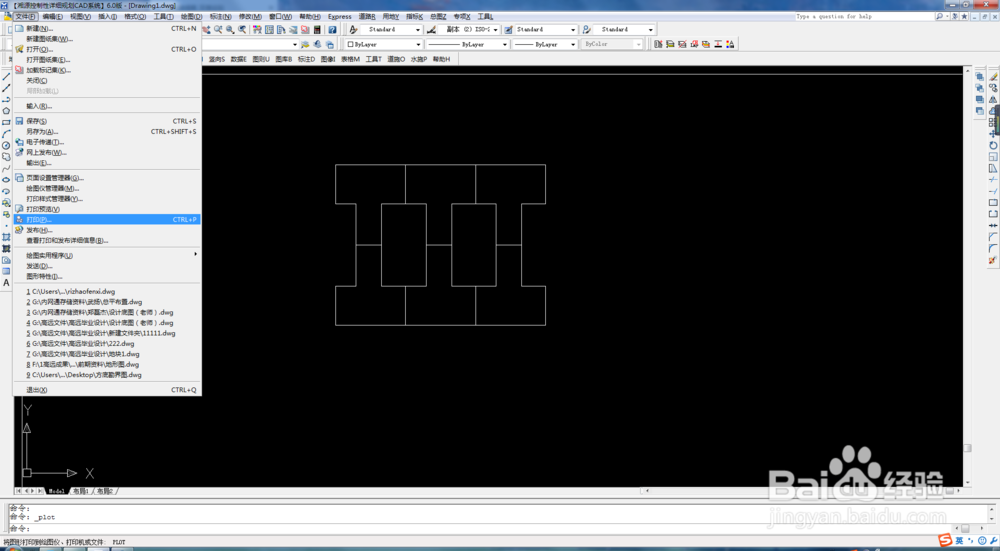
Task: Click the colored A icon in right toolbar row
Action: pyautogui.click(x=730, y=44)
